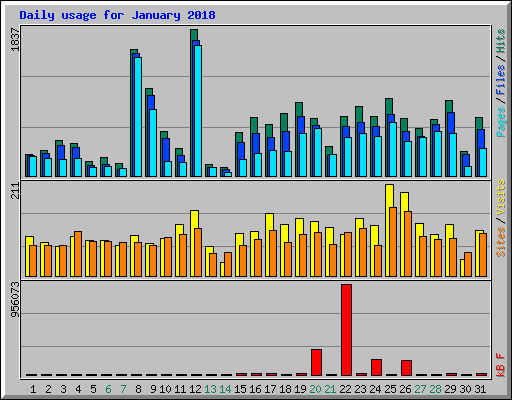This screenshot has width=512, height=400.
Task: Click the red kB bar on day 26
Action: tap(406, 368)
